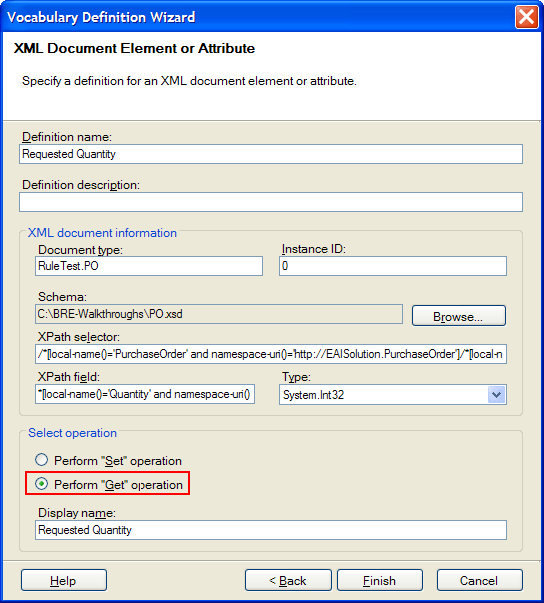This screenshot has height=603, width=544.
Task: Close the Vocabulary Definition Wizard window
Action: (x=526, y=17)
